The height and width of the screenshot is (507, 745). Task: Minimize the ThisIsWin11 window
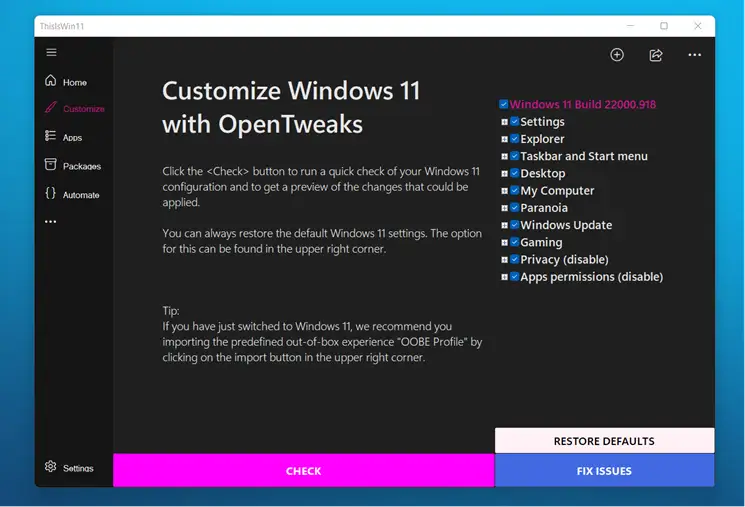[x=630, y=26]
